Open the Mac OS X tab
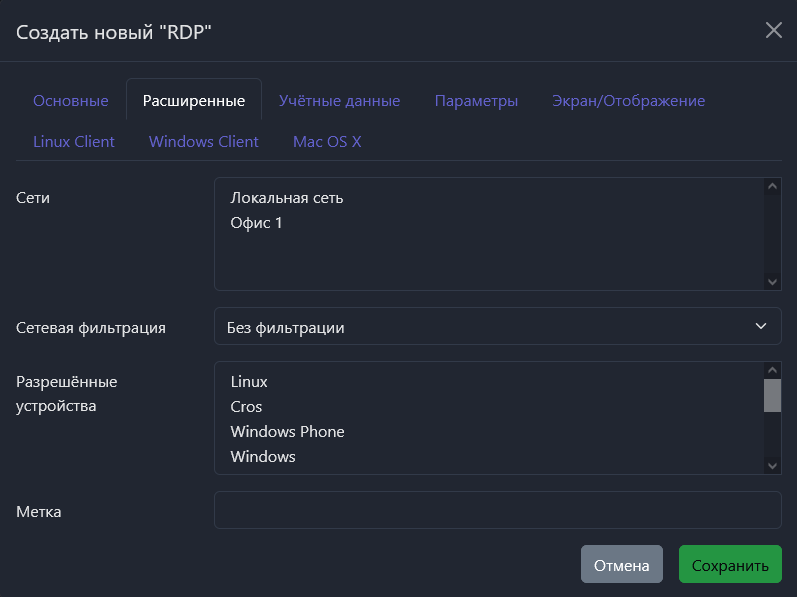Image resolution: width=797 pixels, height=597 pixels. (327, 142)
